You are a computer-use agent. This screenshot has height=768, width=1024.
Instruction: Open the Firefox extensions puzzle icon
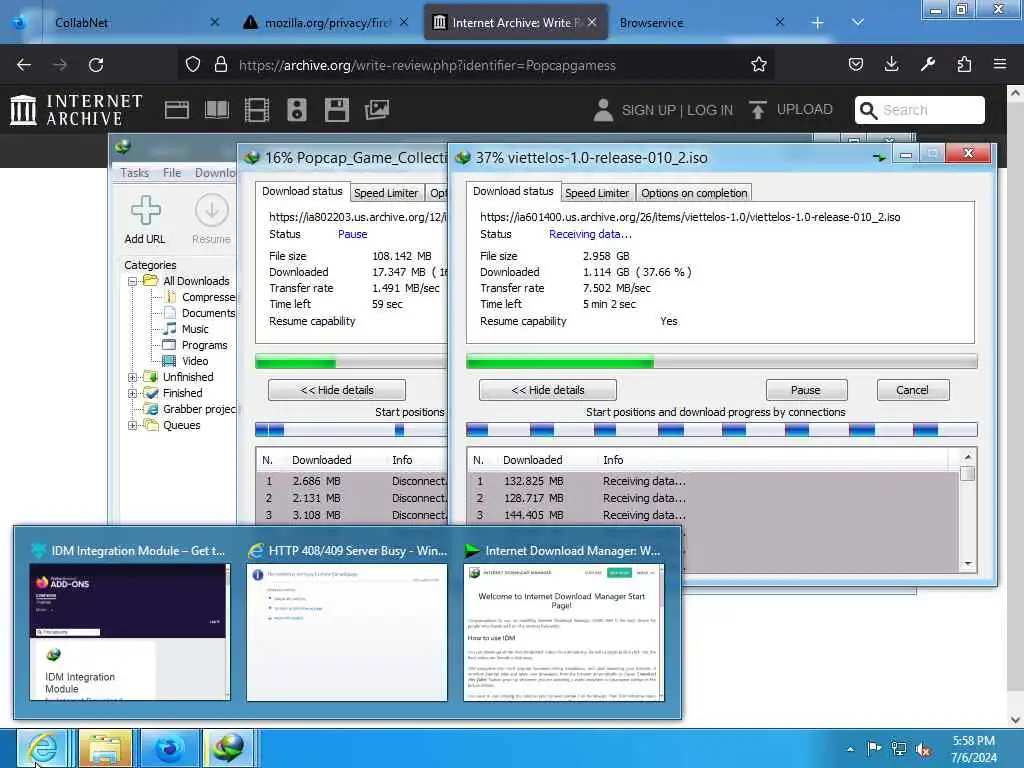964,65
